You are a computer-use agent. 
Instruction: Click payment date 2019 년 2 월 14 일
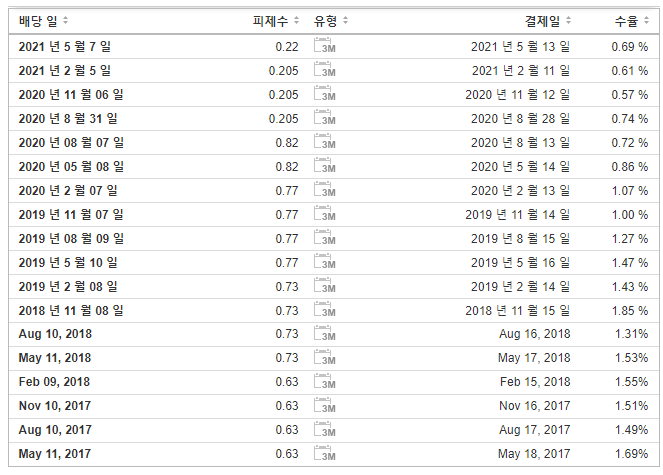(521, 288)
